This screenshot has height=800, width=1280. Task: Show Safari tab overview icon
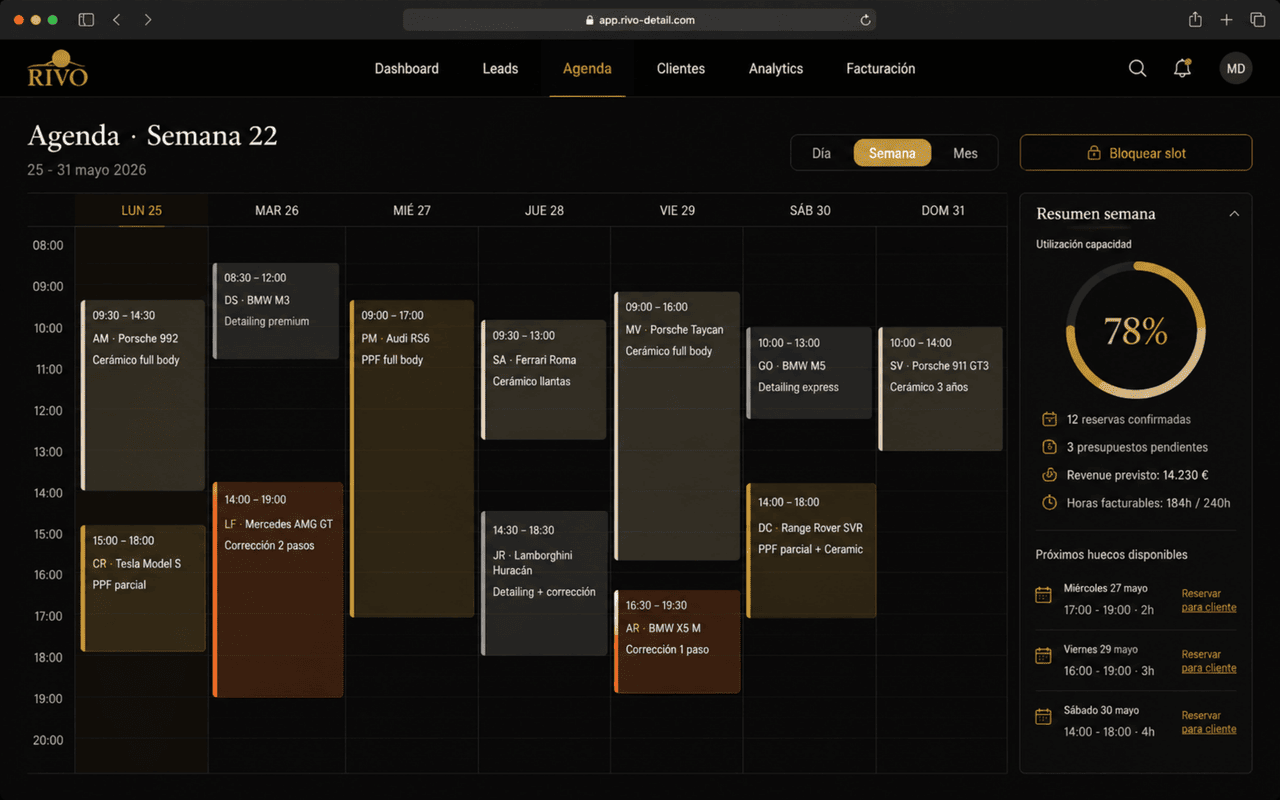click(1257, 20)
